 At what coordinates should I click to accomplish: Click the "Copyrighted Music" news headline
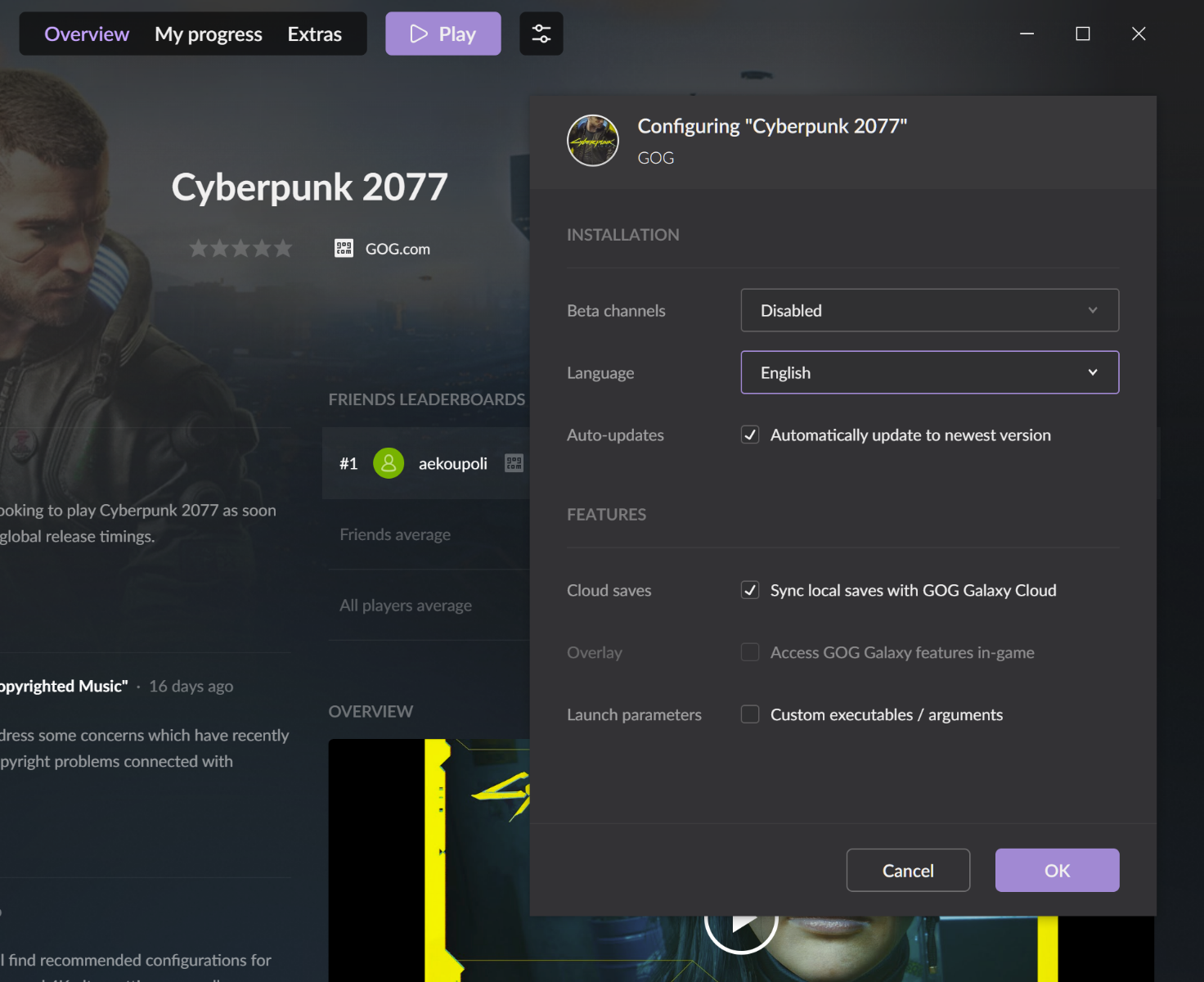click(64, 686)
